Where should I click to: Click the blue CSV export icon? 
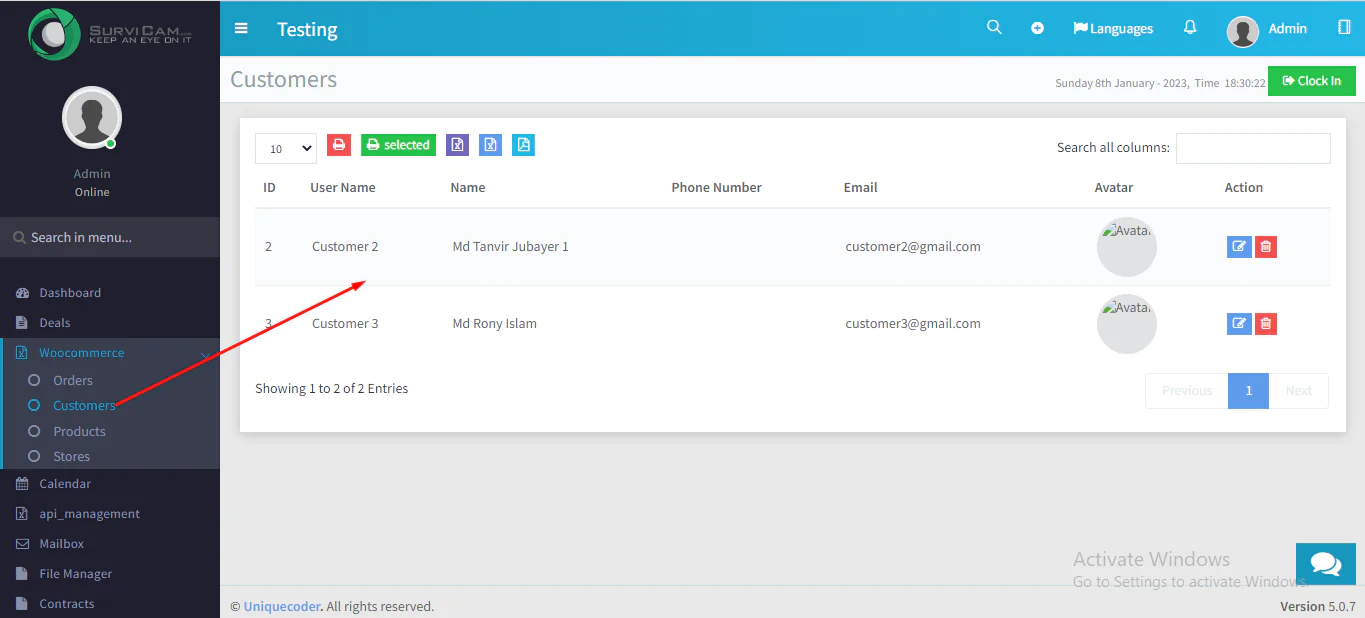point(490,145)
